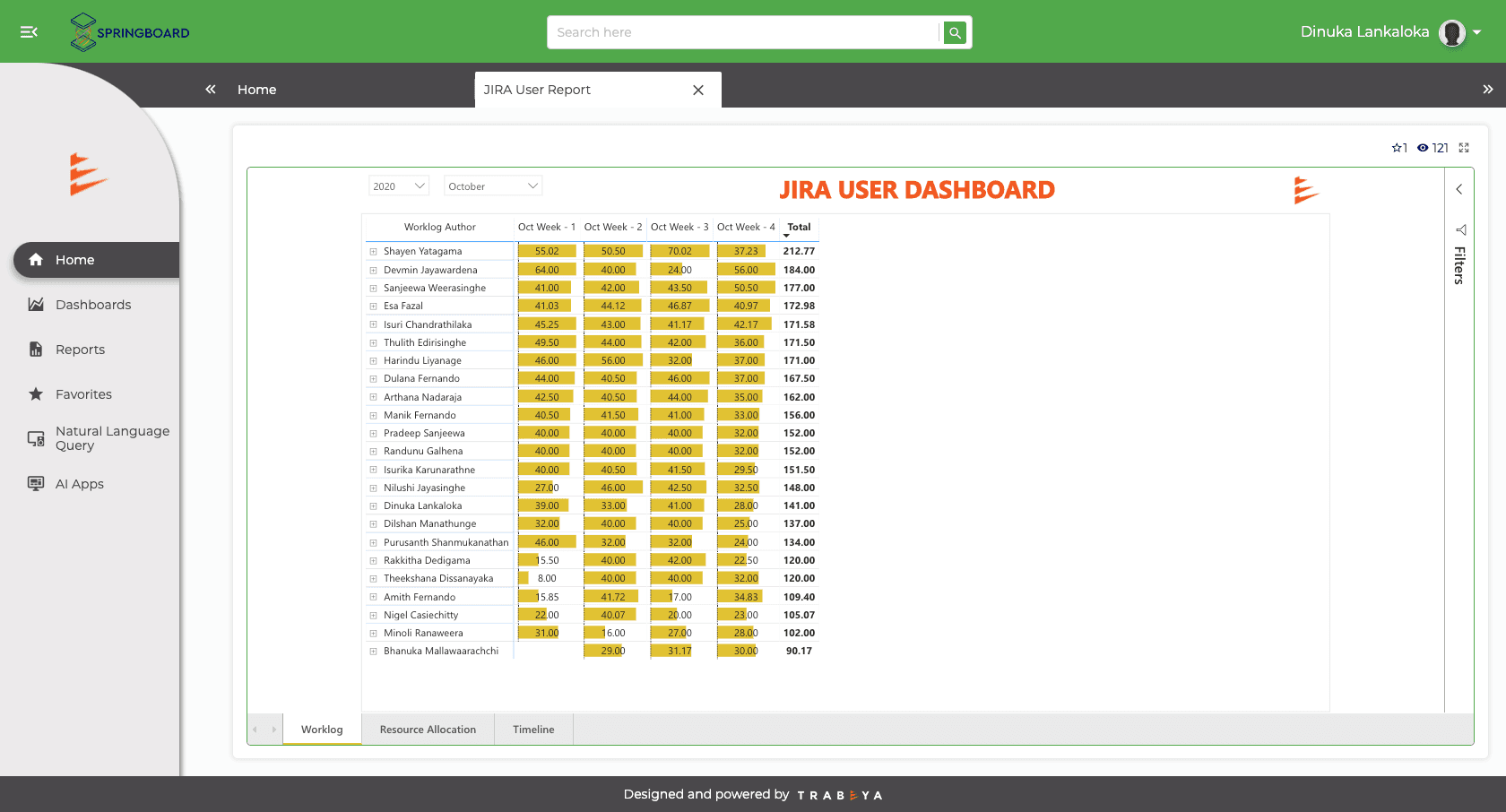Open the October month dropdown
The height and width of the screenshot is (812, 1506).
(493, 186)
